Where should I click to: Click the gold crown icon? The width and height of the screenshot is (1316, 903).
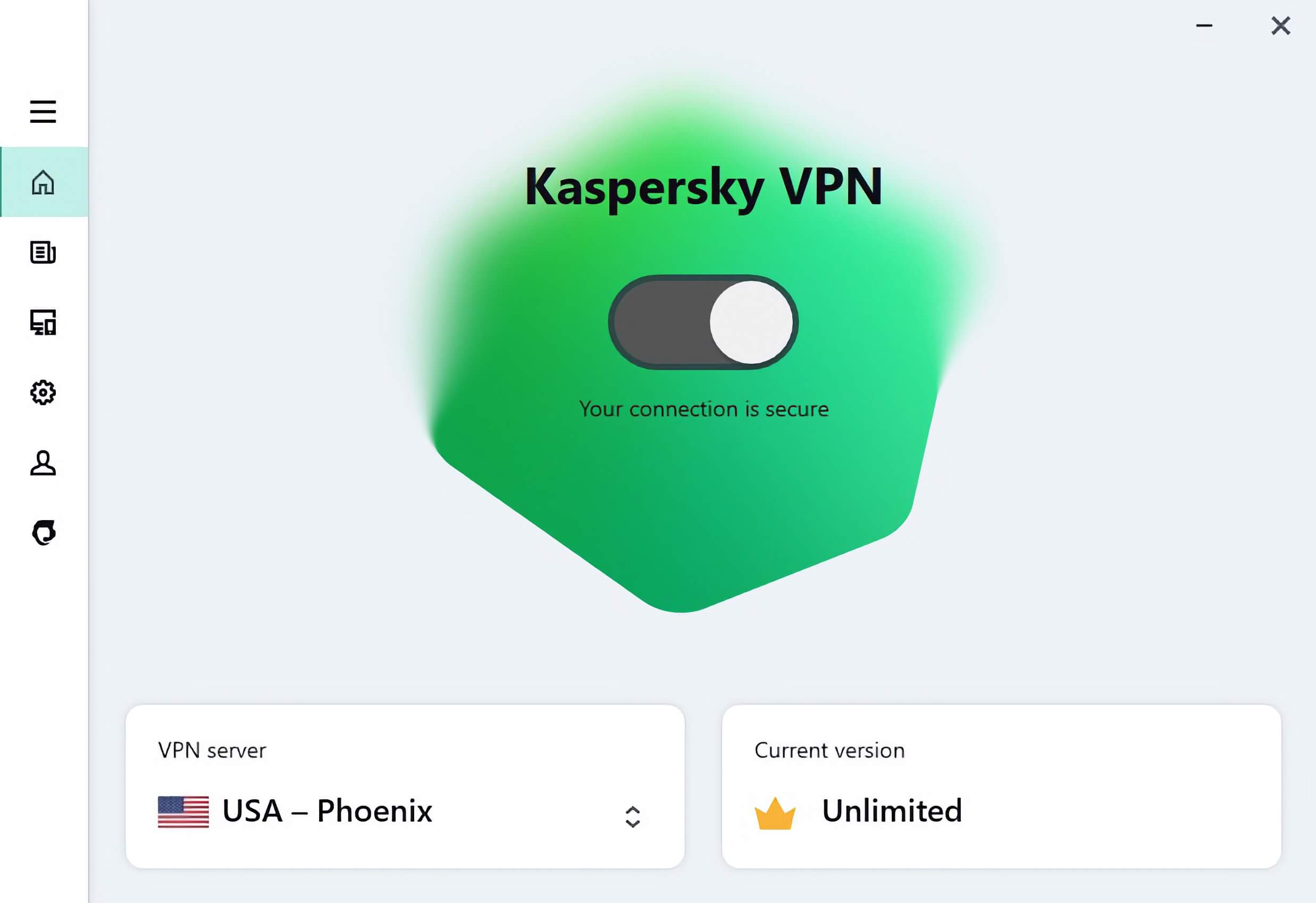[775, 813]
